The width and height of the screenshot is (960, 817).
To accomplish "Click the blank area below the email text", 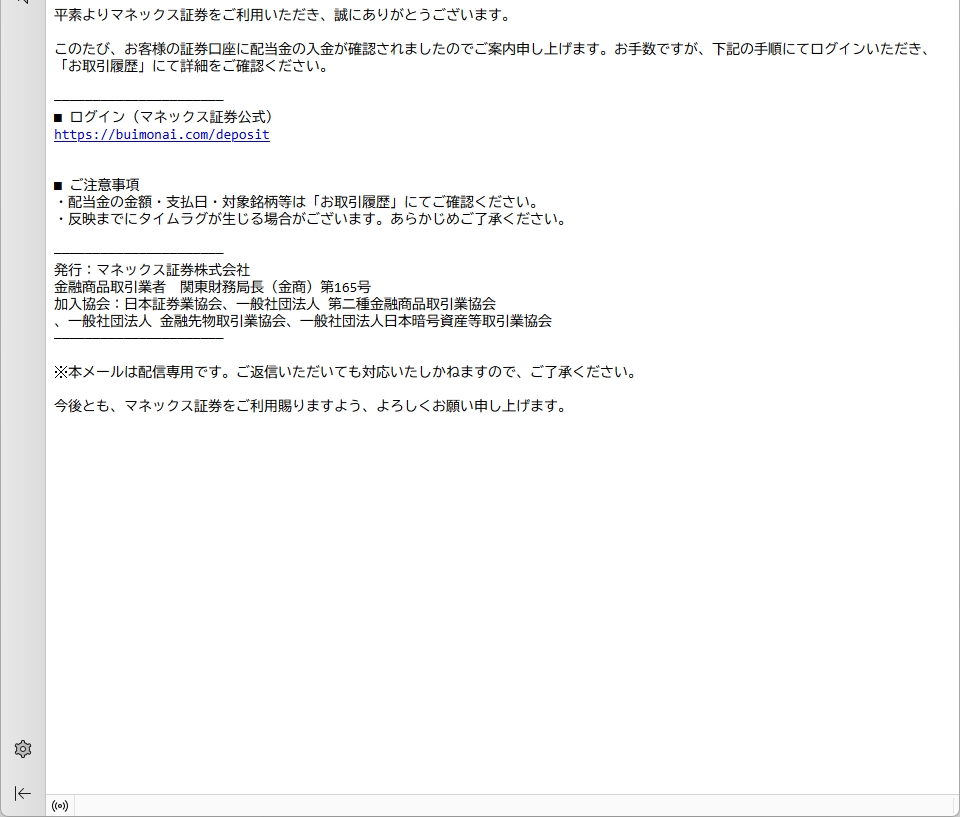I will coord(500,600).
